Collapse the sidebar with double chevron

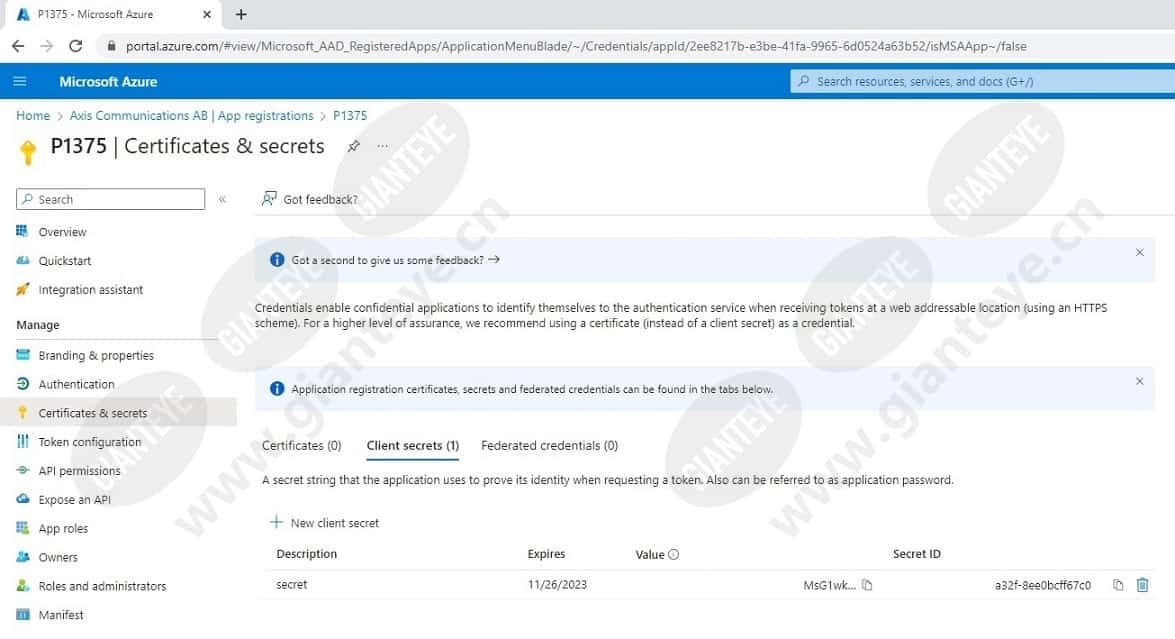coord(223,199)
